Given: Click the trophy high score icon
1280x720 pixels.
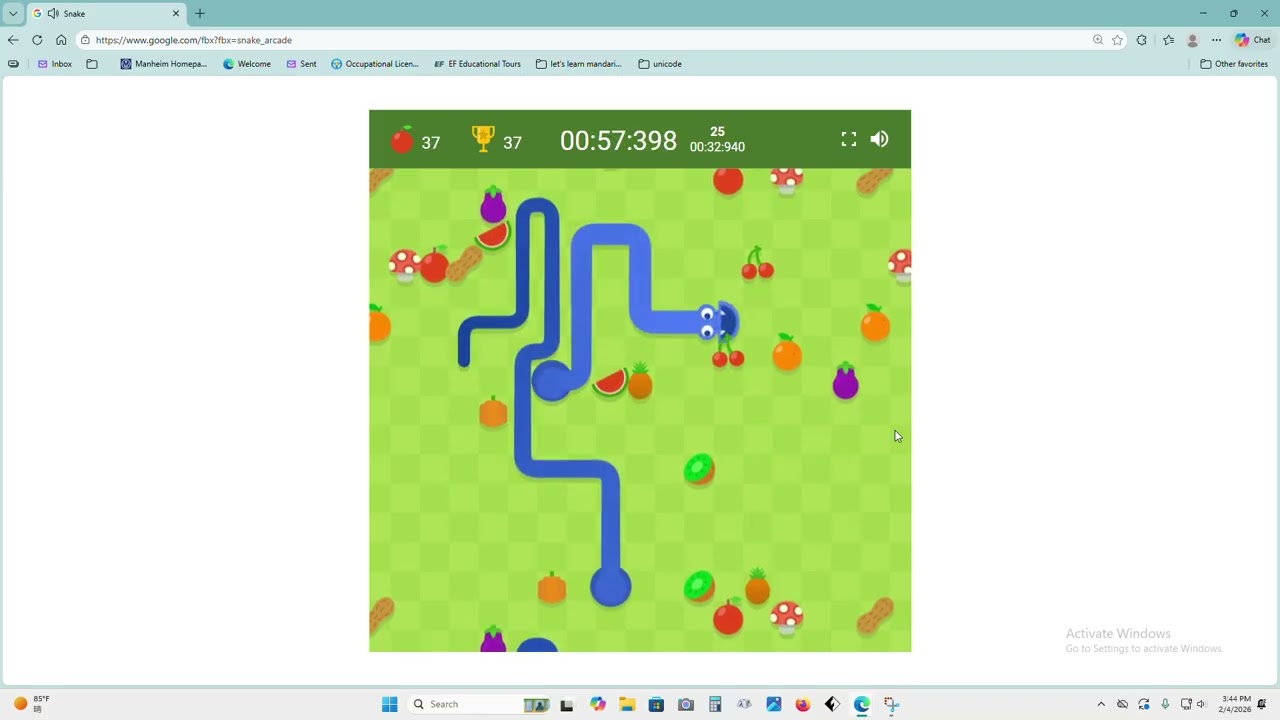Looking at the screenshot, I should coord(483,139).
